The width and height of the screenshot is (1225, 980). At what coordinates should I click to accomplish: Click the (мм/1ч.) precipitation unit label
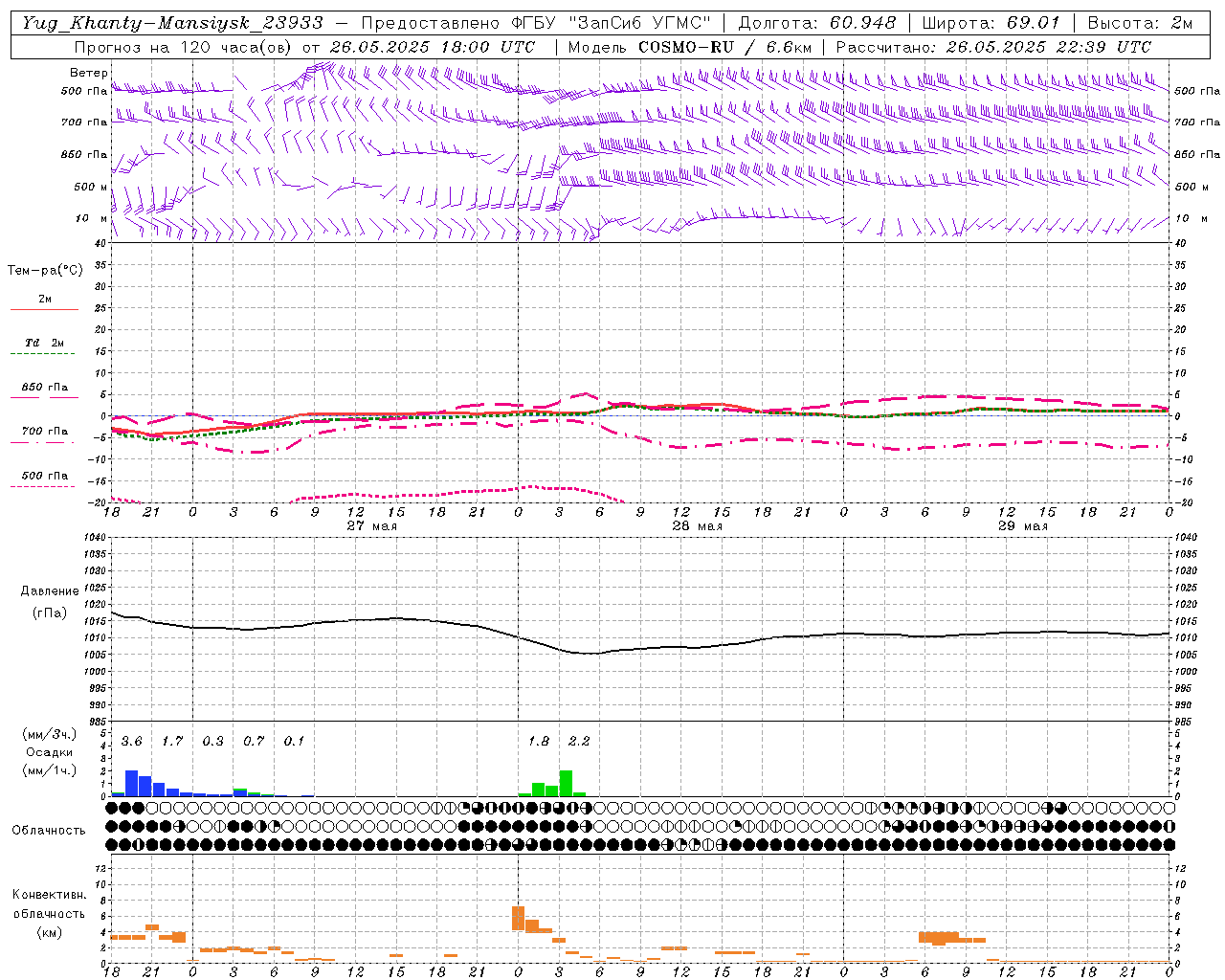click(48, 769)
